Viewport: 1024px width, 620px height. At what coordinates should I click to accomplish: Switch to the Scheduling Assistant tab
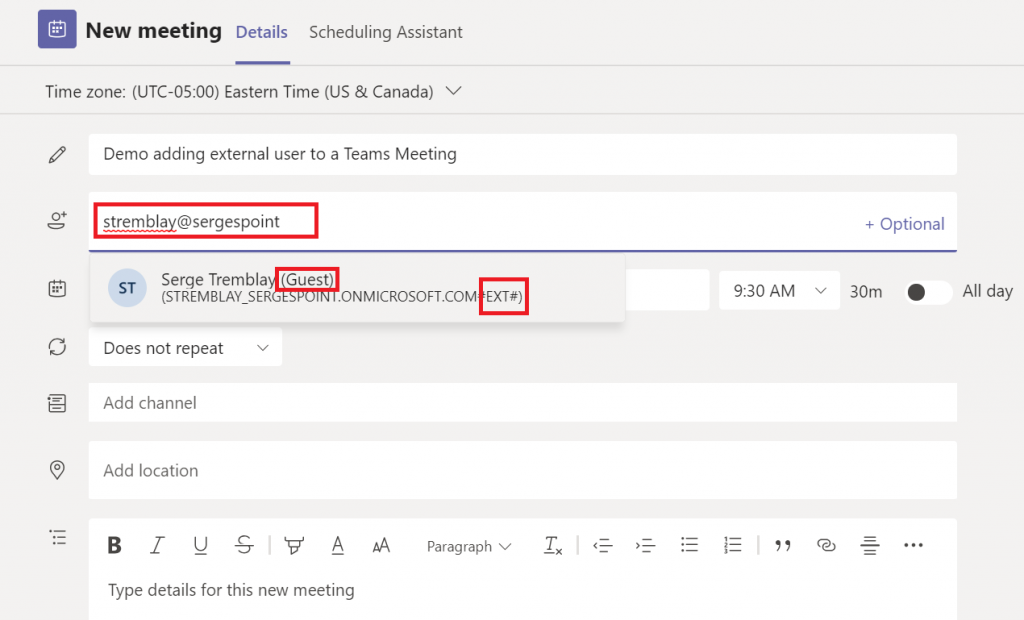(385, 32)
